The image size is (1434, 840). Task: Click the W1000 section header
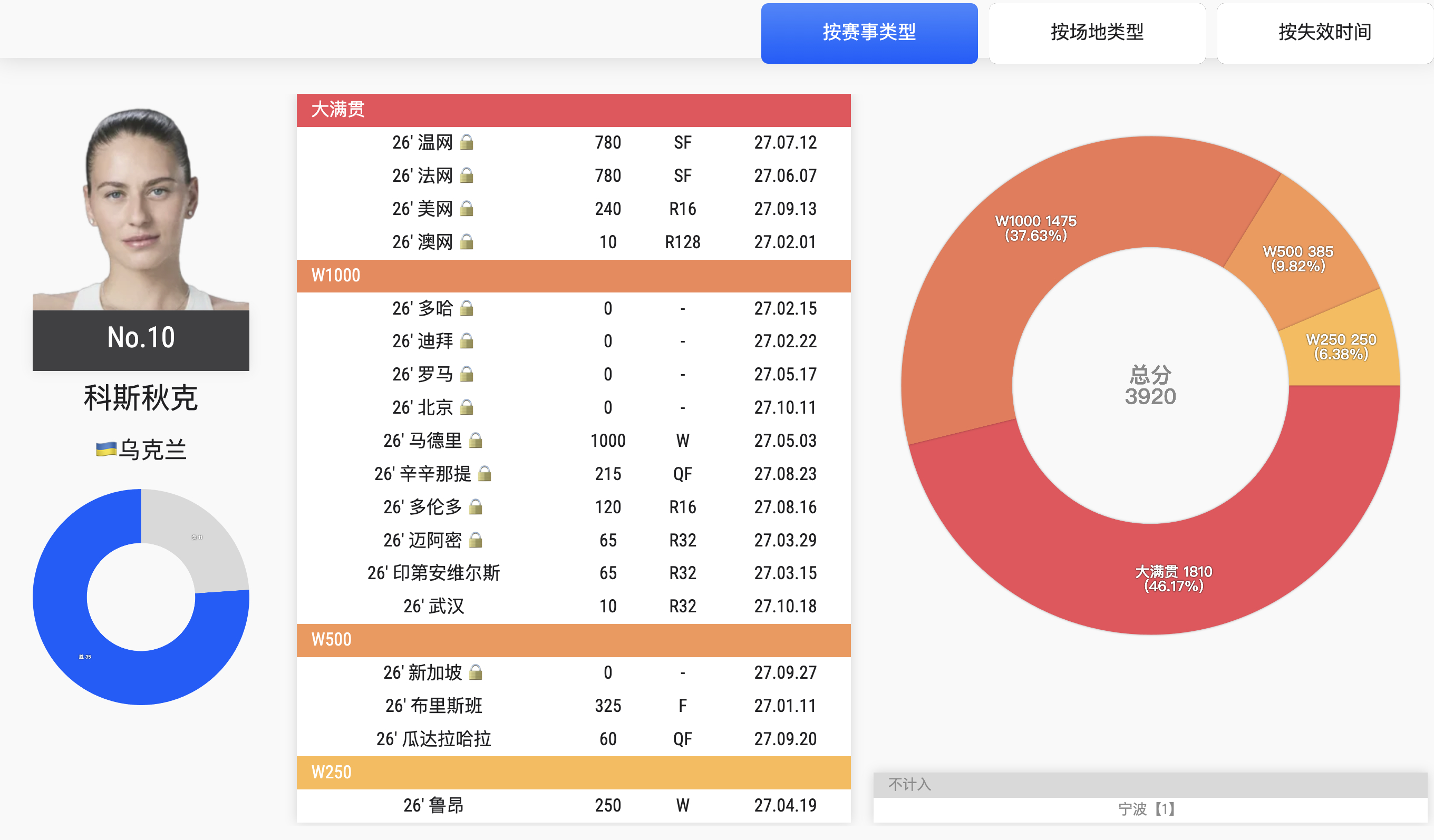[574, 276]
